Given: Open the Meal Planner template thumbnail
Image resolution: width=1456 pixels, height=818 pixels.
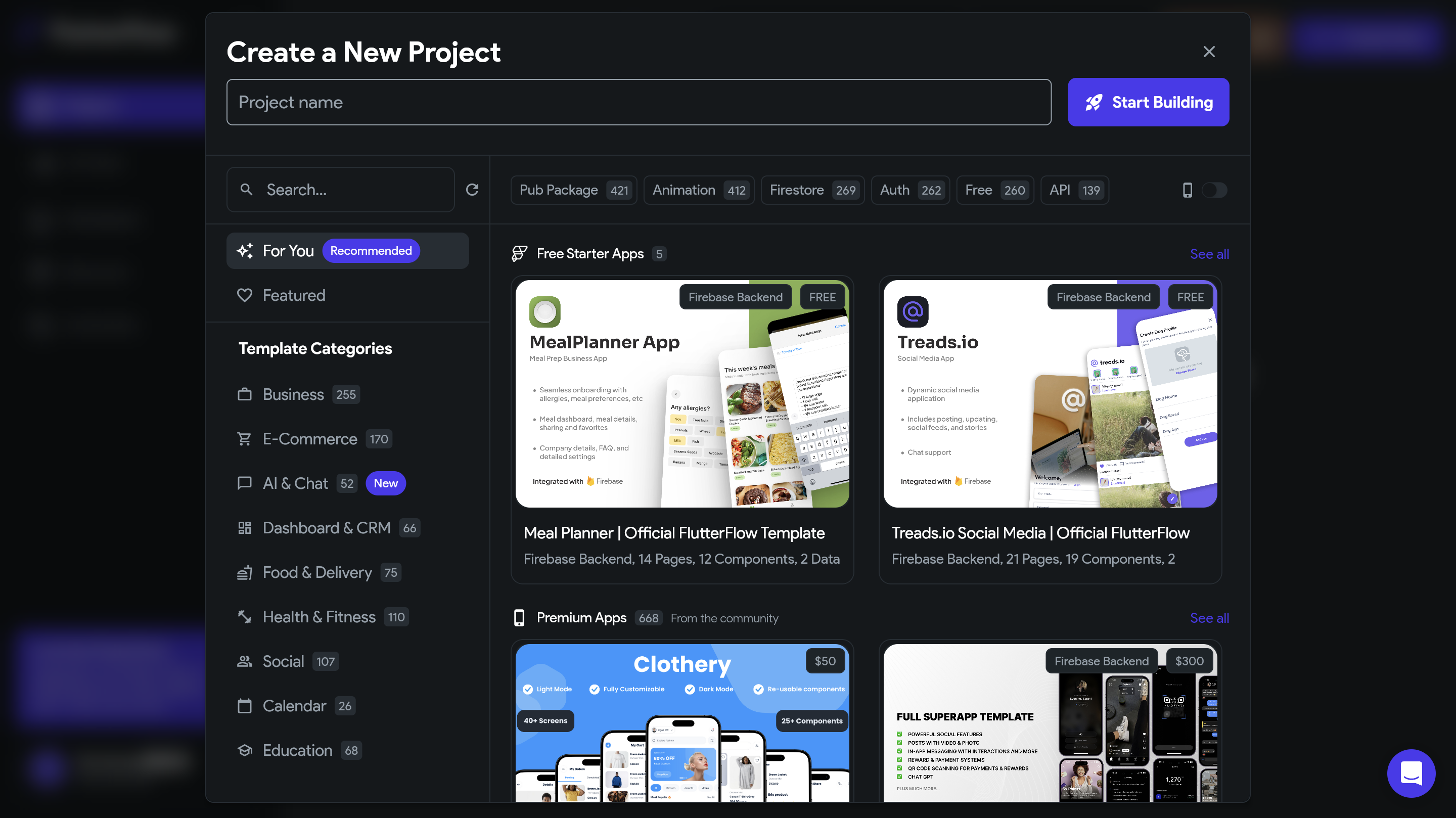Looking at the screenshot, I should pos(681,394).
